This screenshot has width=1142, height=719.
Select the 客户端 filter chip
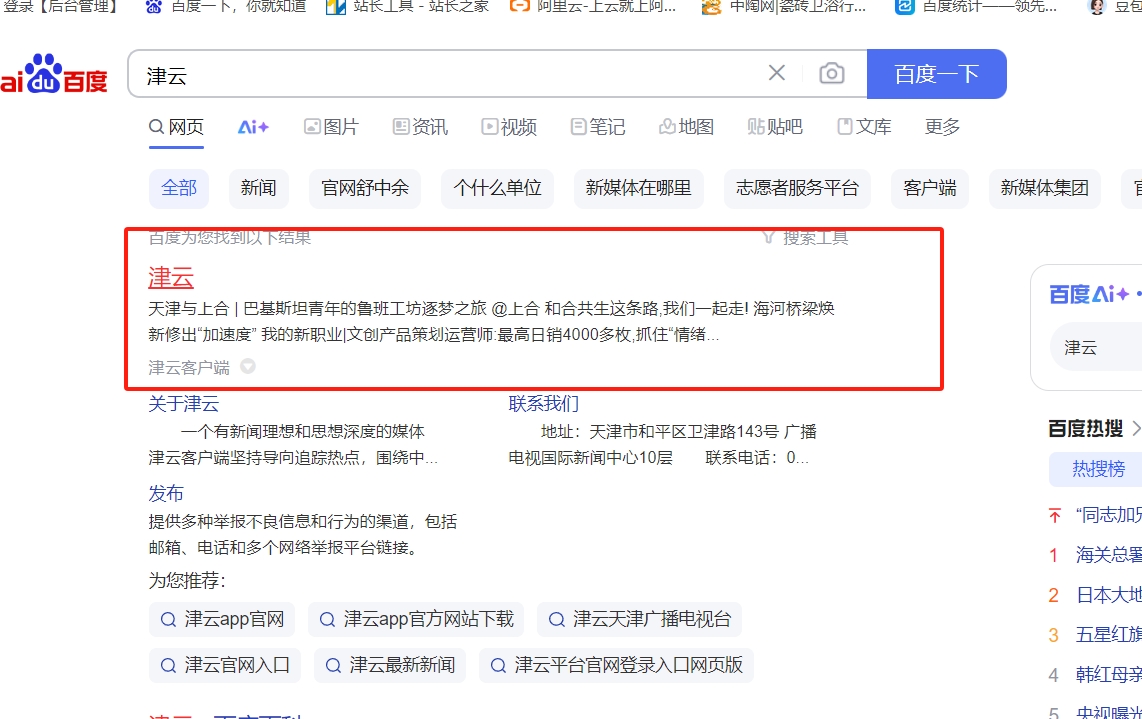[930, 189]
